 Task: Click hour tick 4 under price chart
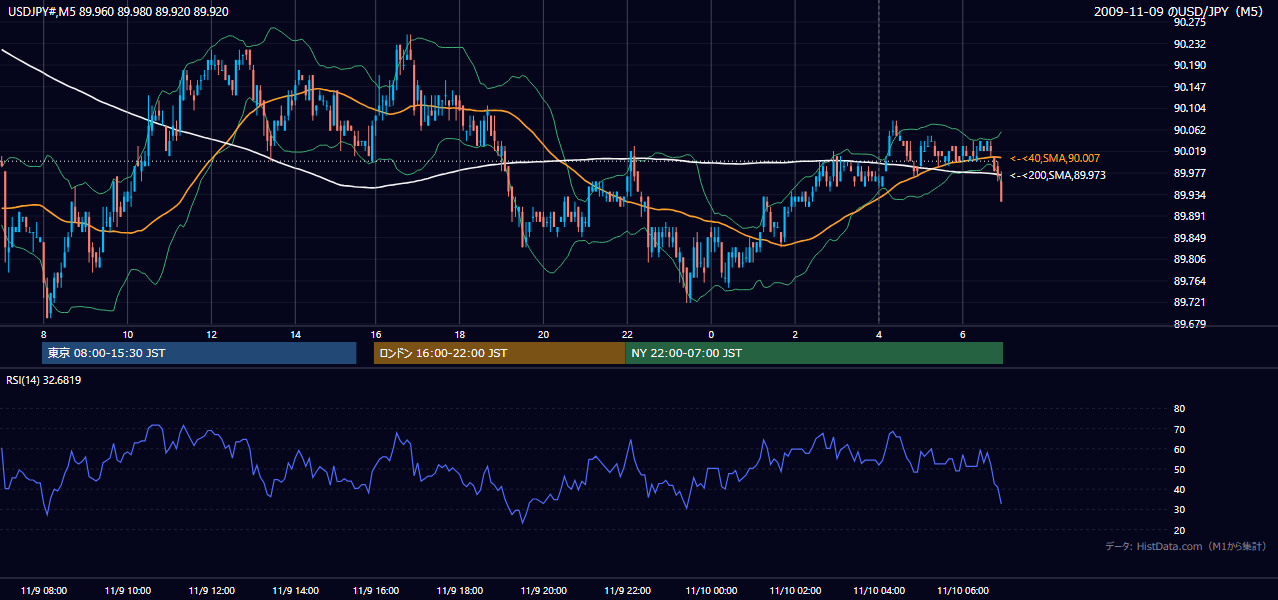pos(878,333)
